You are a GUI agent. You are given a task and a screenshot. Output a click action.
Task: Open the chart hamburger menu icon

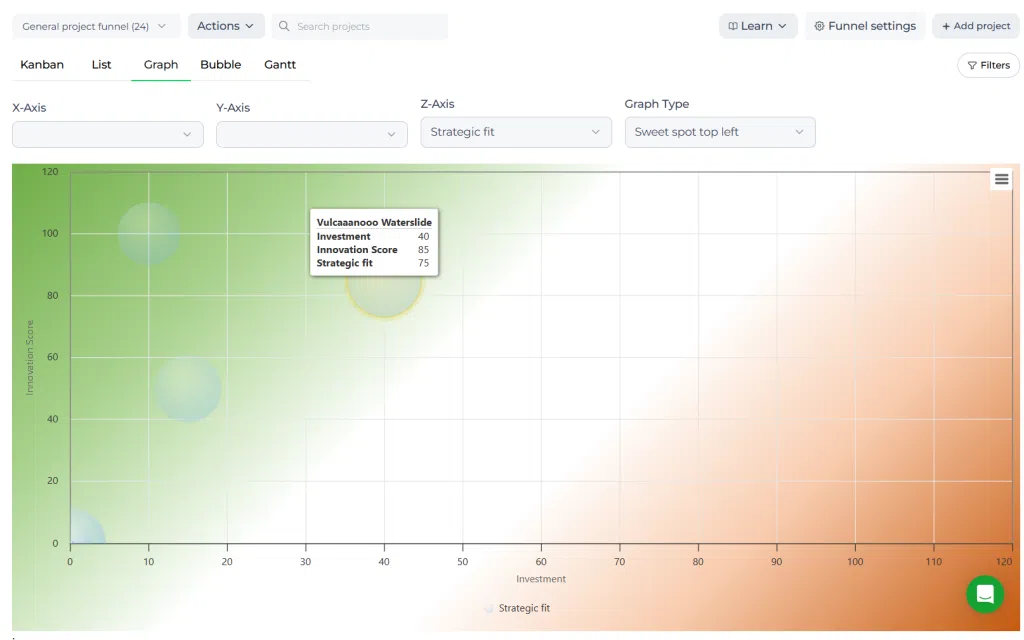pos(1001,179)
